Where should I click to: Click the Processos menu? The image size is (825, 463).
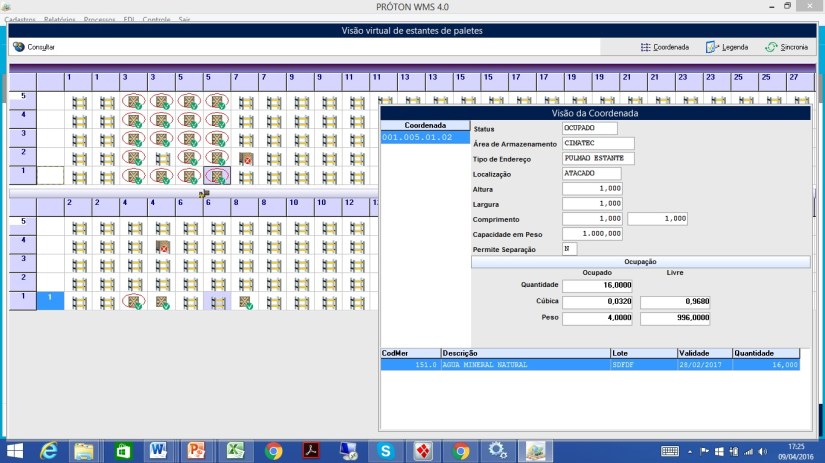(100, 20)
